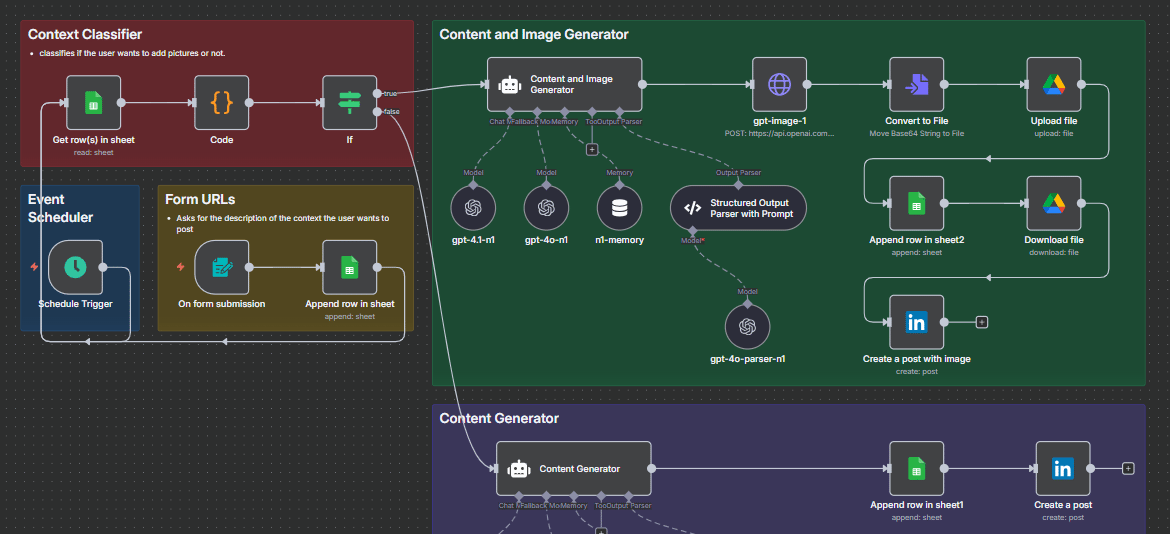Select the gpt-4.1-n1 model node

point(473,207)
